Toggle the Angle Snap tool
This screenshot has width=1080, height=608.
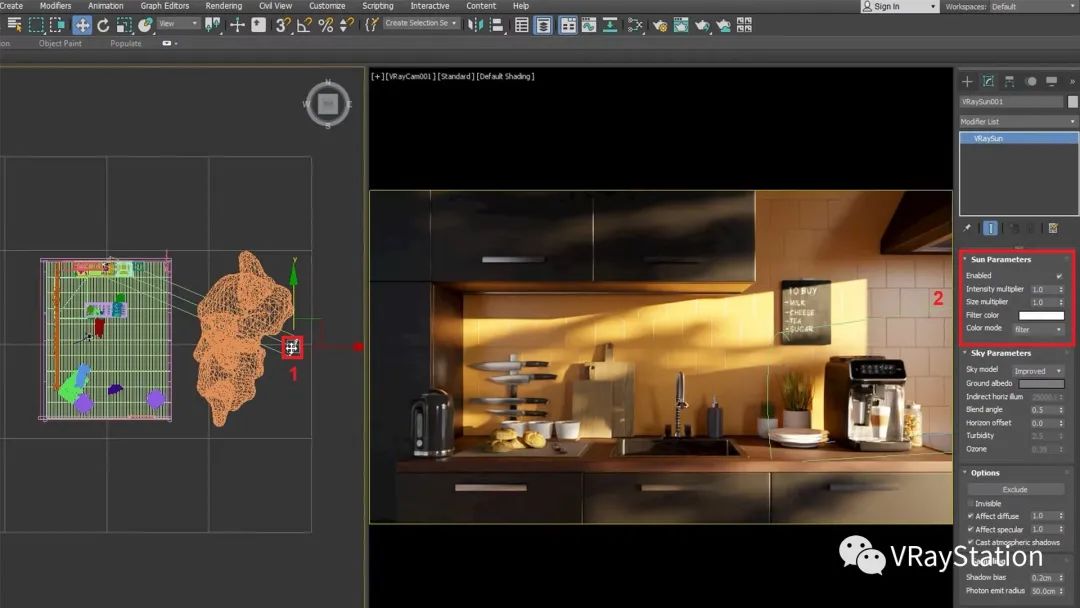(x=304, y=25)
